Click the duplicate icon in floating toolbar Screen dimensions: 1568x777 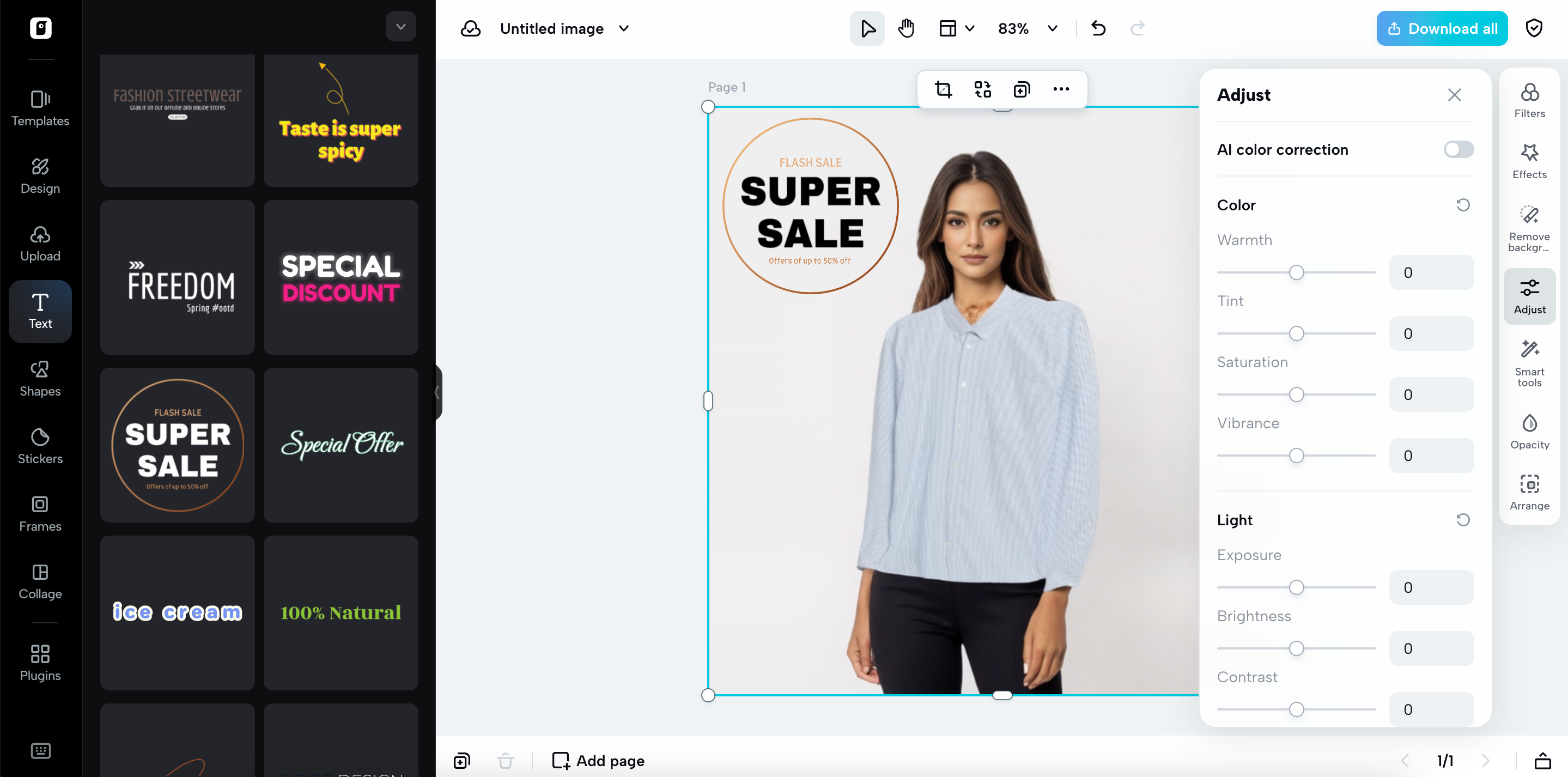(x=1022, y=89)
